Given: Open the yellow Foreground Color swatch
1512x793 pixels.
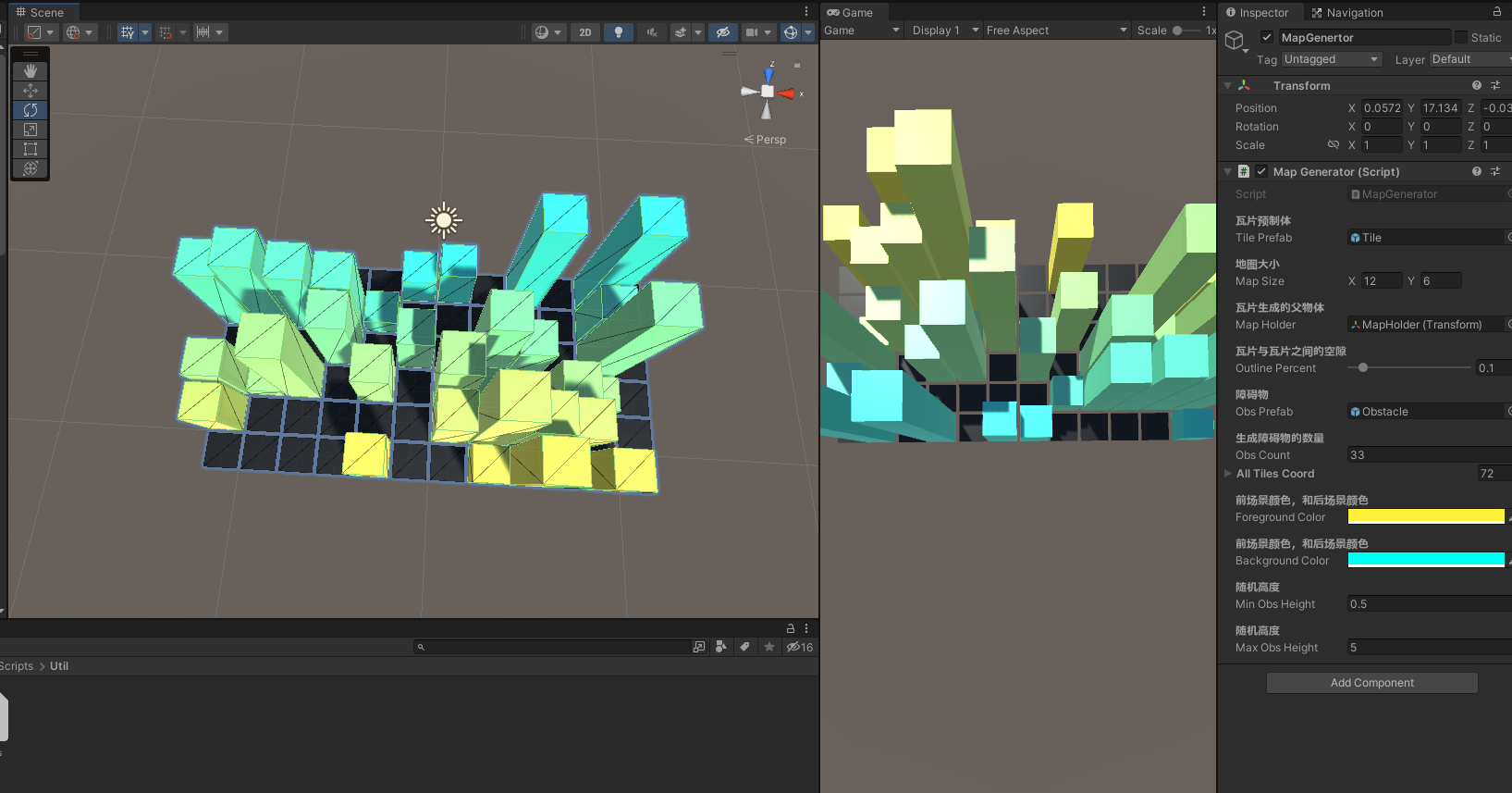Looking at the screenshot, I should (1426, 516).
